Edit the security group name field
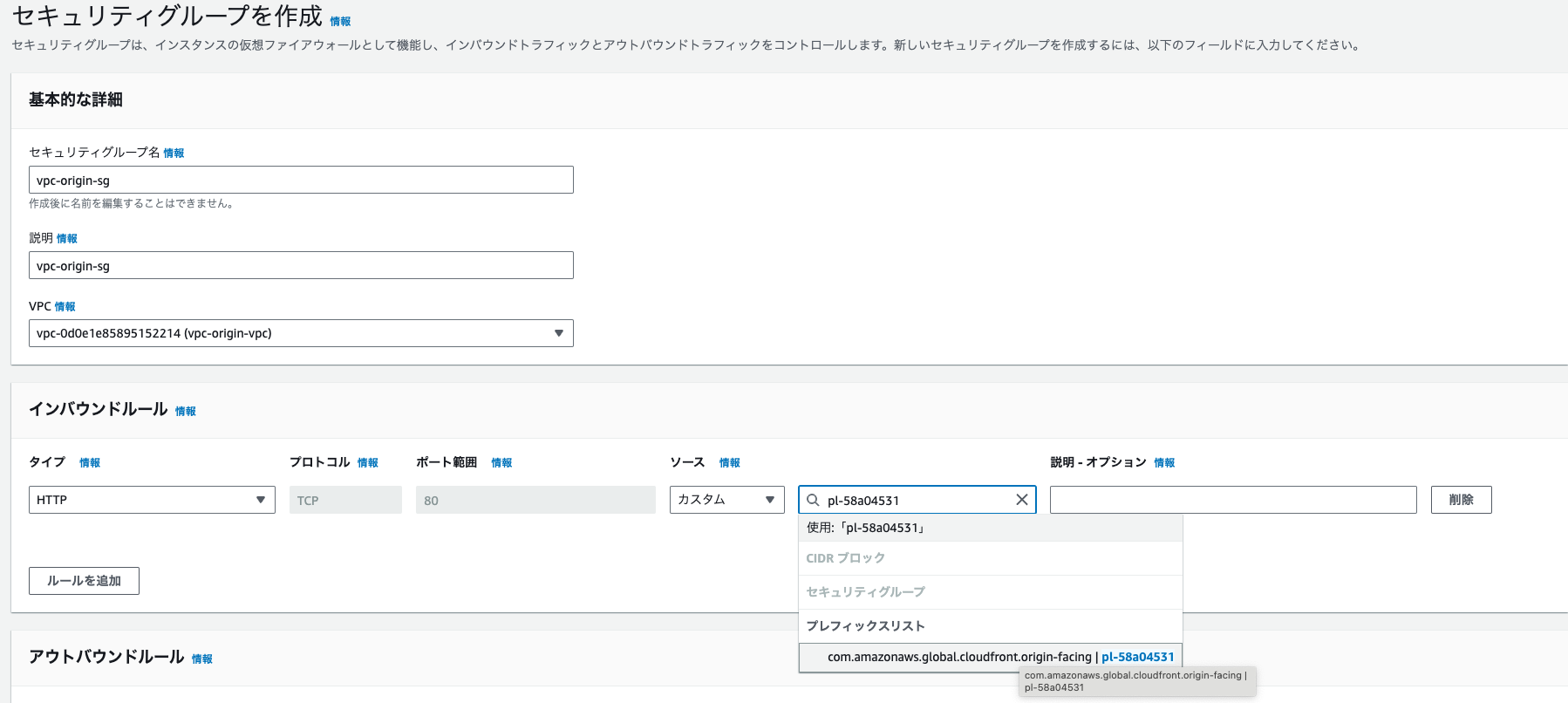Screen dimensions: 1568x703 [301, 180]
